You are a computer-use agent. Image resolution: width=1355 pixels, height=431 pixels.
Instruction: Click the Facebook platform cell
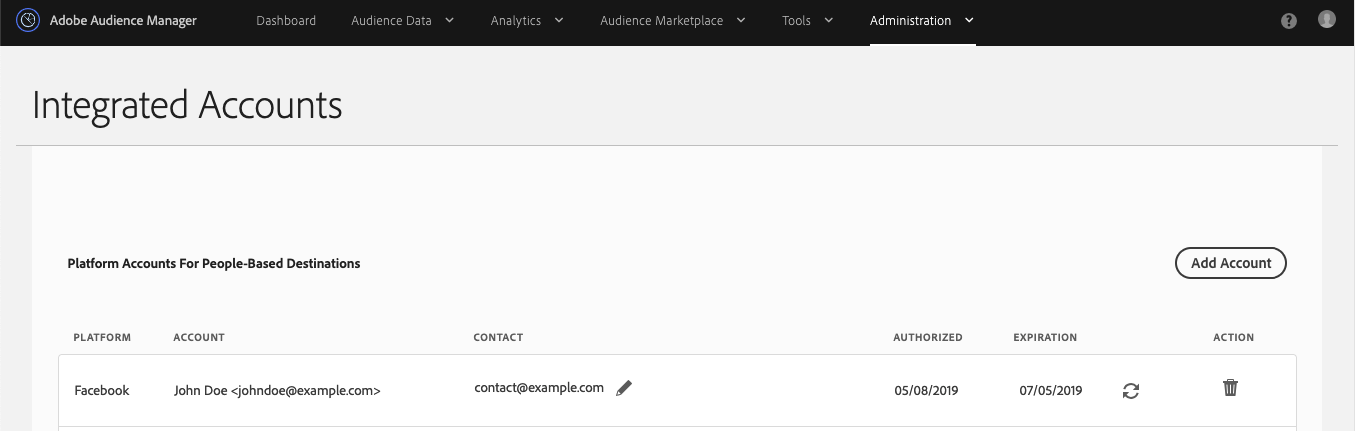(x=102, y=391)
